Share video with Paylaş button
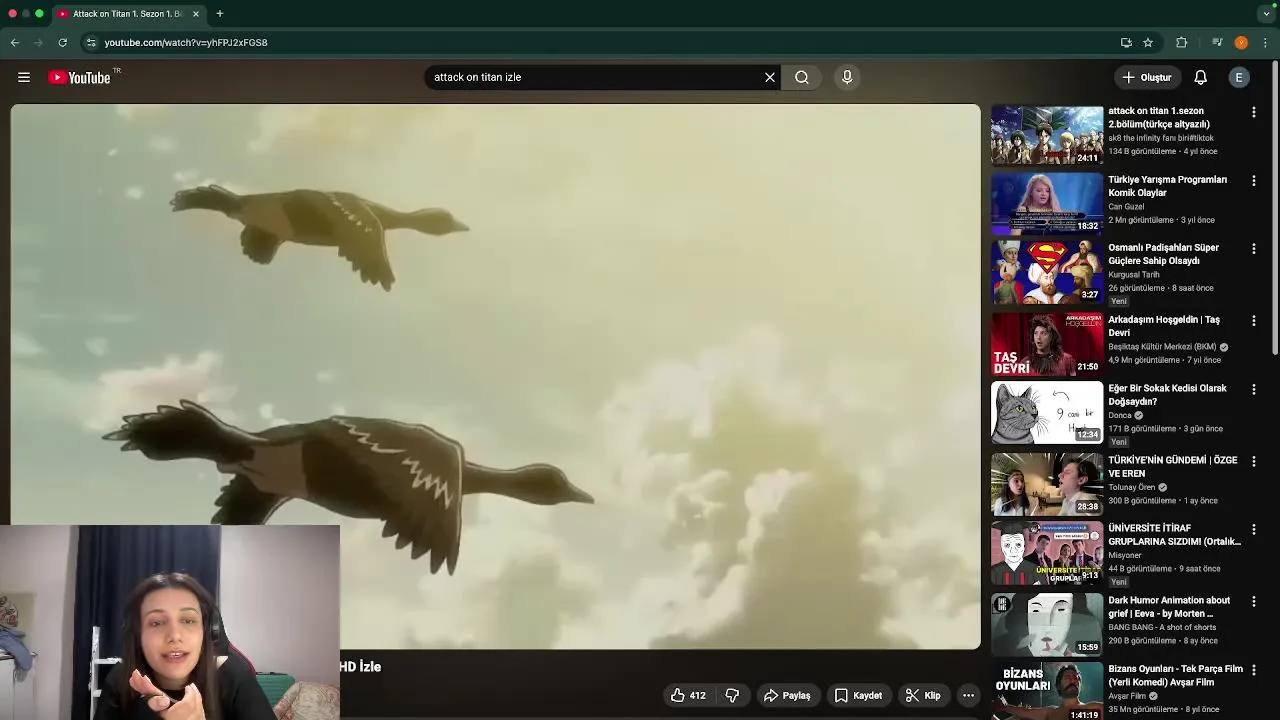 click(x=787, y=695)
